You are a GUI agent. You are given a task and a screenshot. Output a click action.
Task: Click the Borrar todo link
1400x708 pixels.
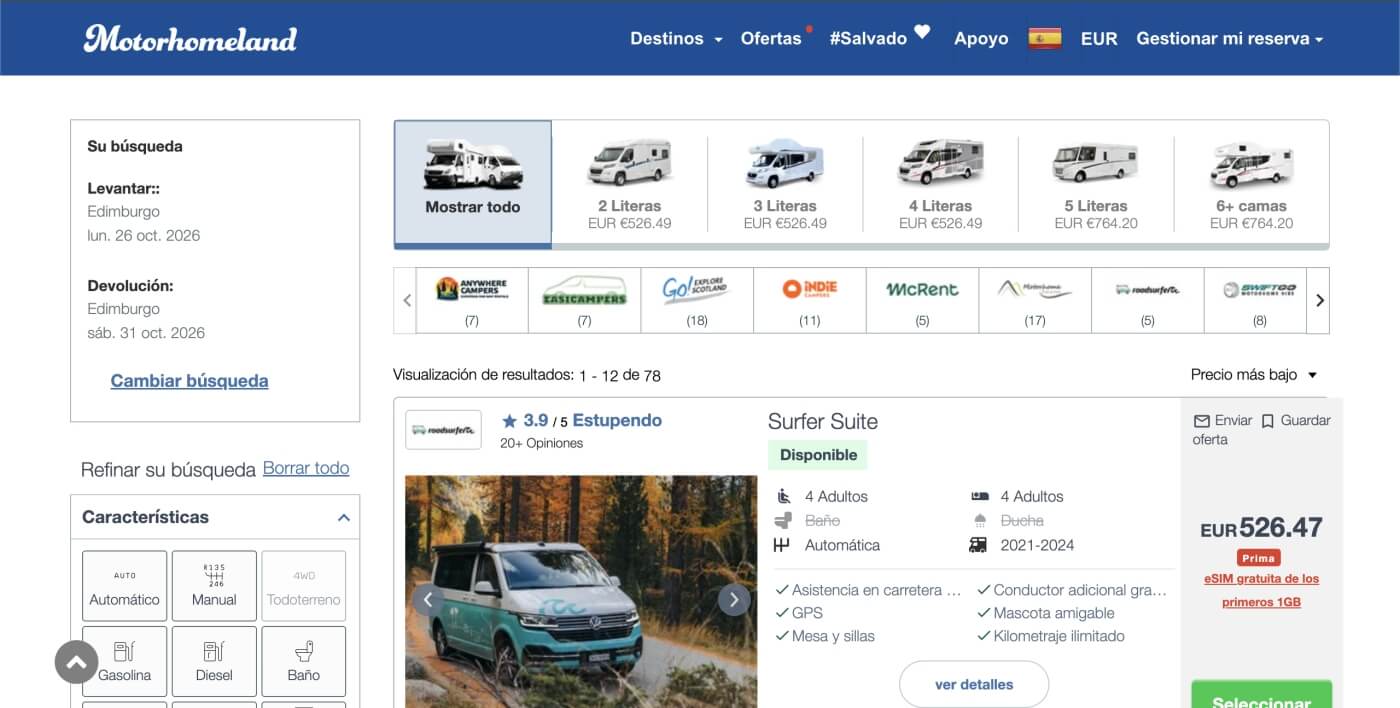pos(306,468)
